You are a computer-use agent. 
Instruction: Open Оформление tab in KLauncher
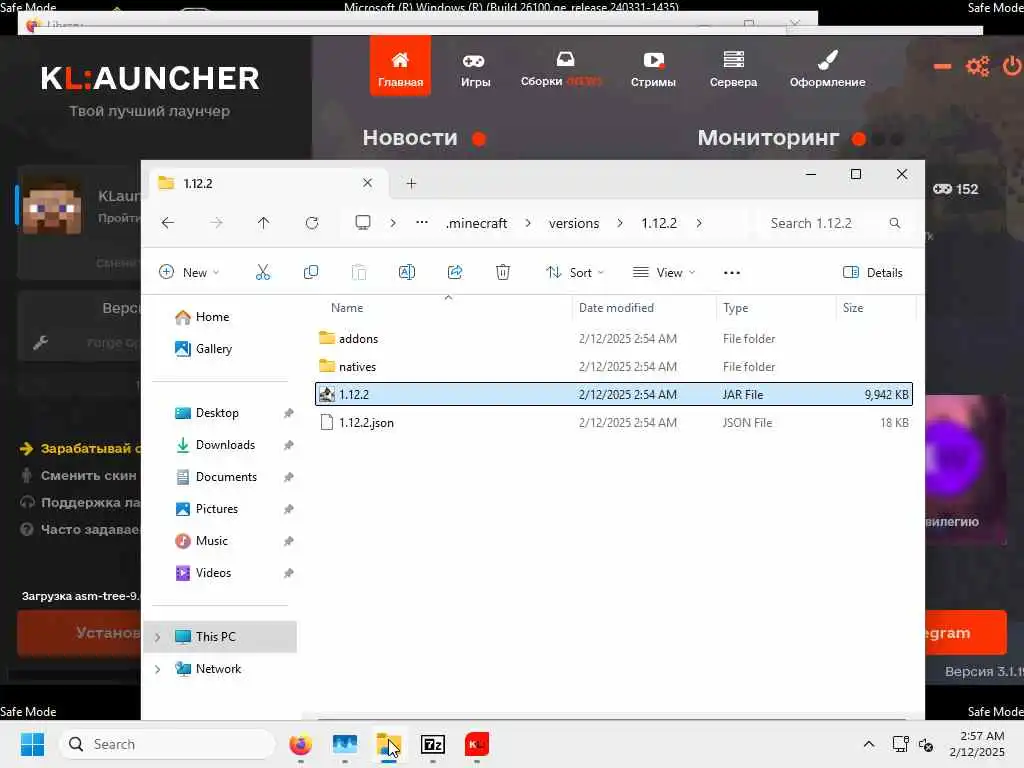click(827, 70)
